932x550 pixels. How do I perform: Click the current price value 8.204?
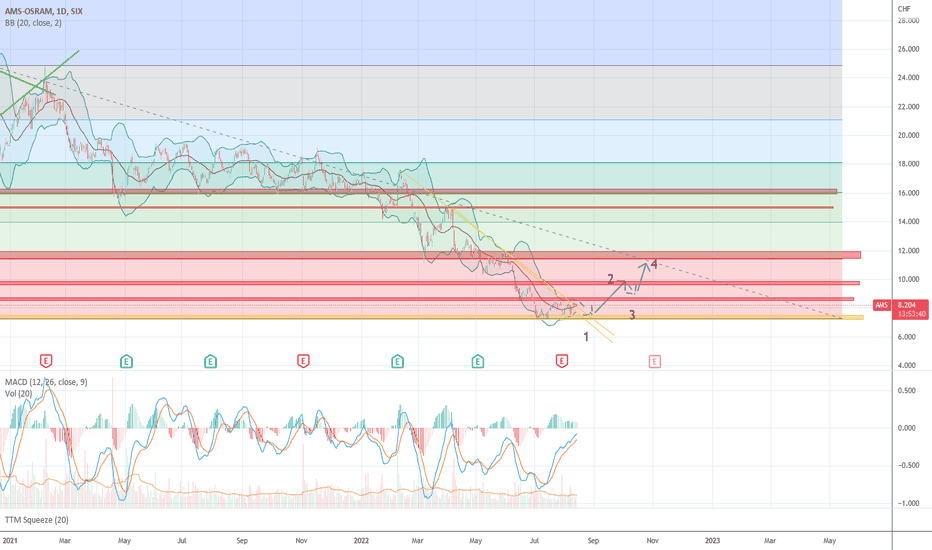906,305
